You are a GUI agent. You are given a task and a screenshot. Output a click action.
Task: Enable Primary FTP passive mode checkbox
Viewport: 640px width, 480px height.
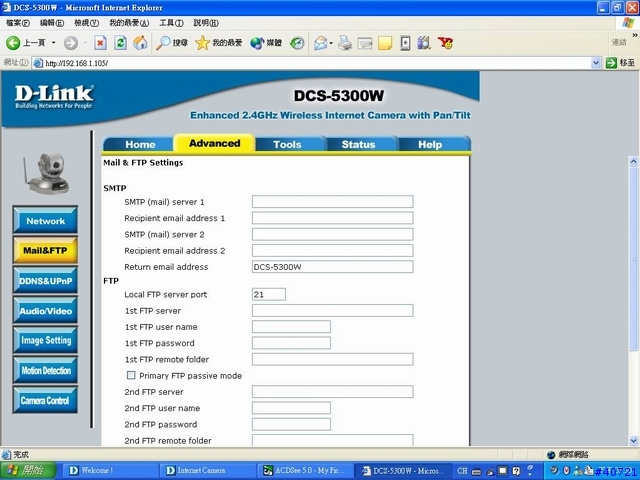pos(131,375)
